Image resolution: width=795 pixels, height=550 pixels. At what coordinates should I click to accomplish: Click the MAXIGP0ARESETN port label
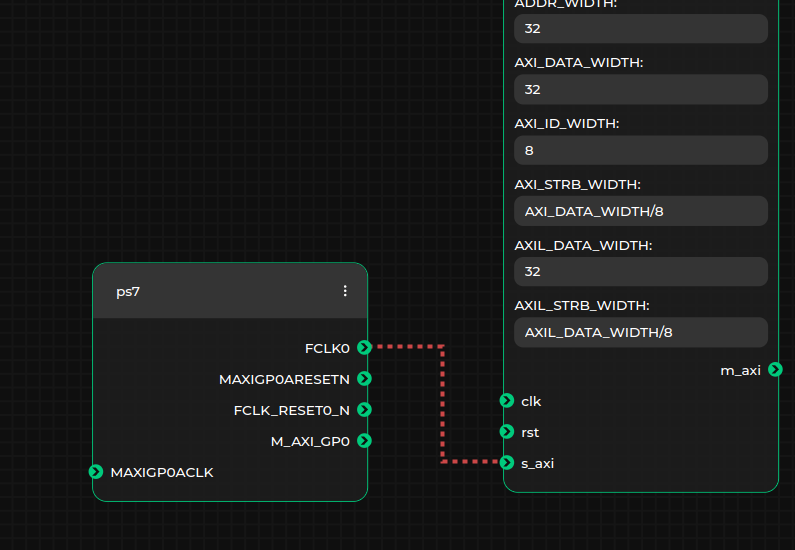pyautogui.click(x=284, y=379)
